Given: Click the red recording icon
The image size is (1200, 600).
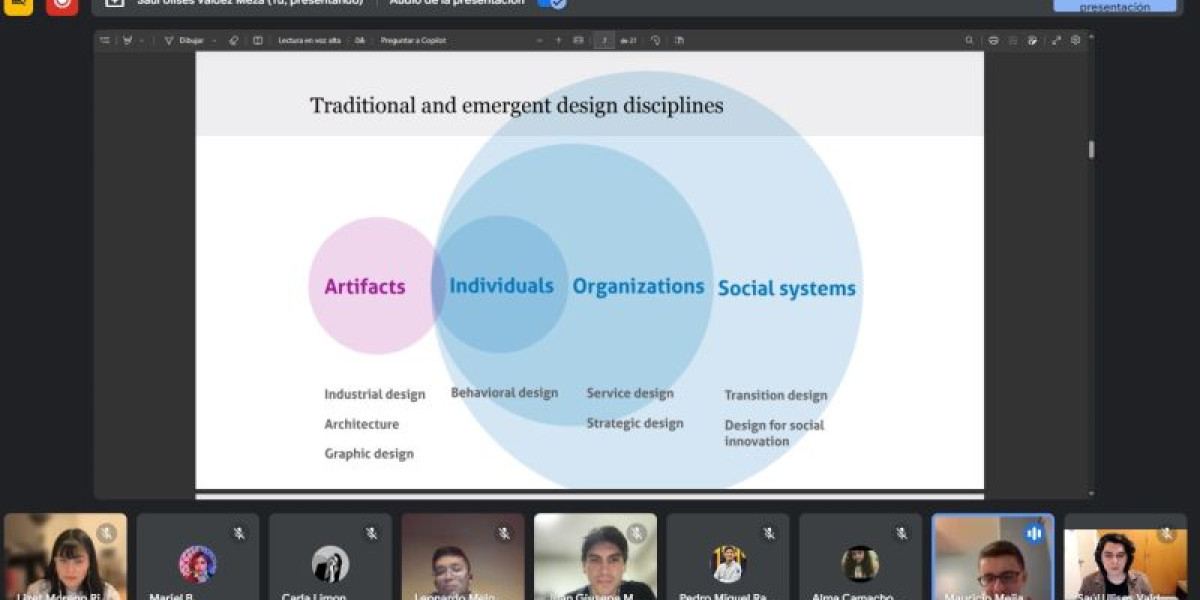Looking at the screenshot, I should 62,4.
